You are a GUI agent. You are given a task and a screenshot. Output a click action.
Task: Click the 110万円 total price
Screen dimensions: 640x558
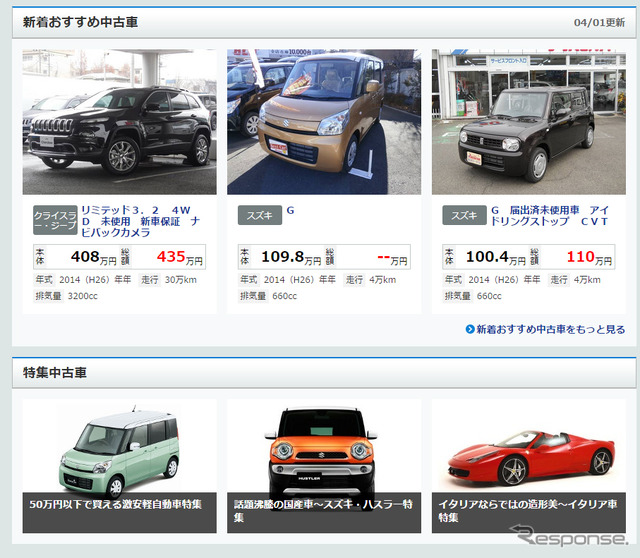[x=589, y=257]
